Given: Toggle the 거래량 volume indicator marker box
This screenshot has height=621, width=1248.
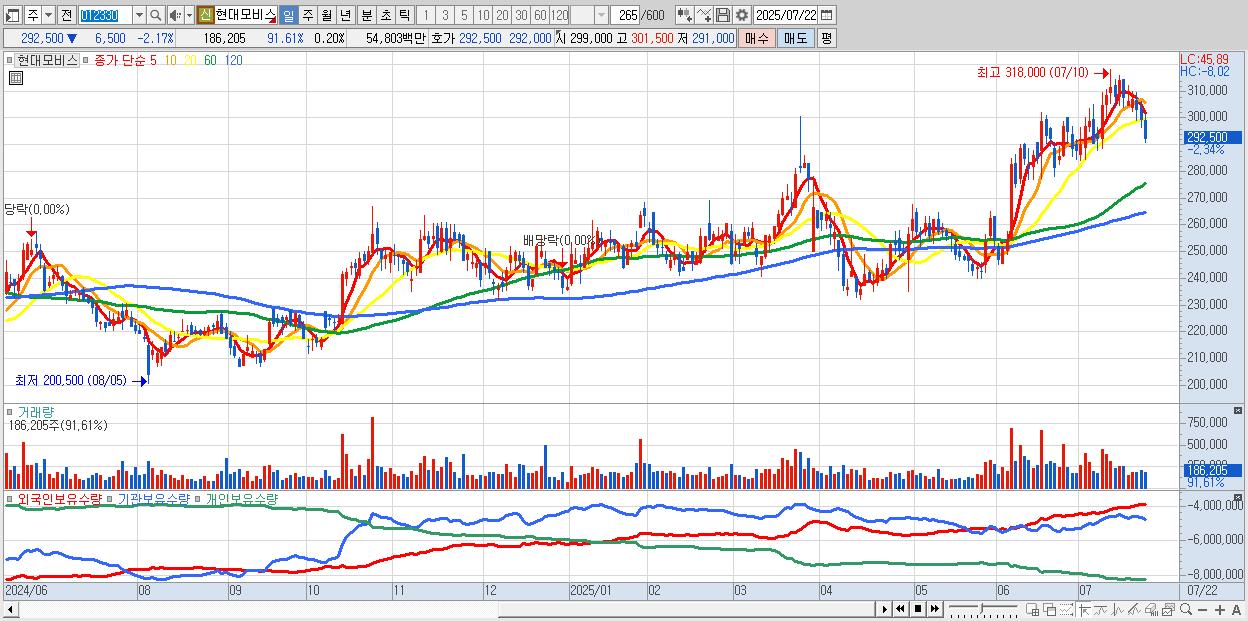Looking at the screenshot, I should (10, 411).
